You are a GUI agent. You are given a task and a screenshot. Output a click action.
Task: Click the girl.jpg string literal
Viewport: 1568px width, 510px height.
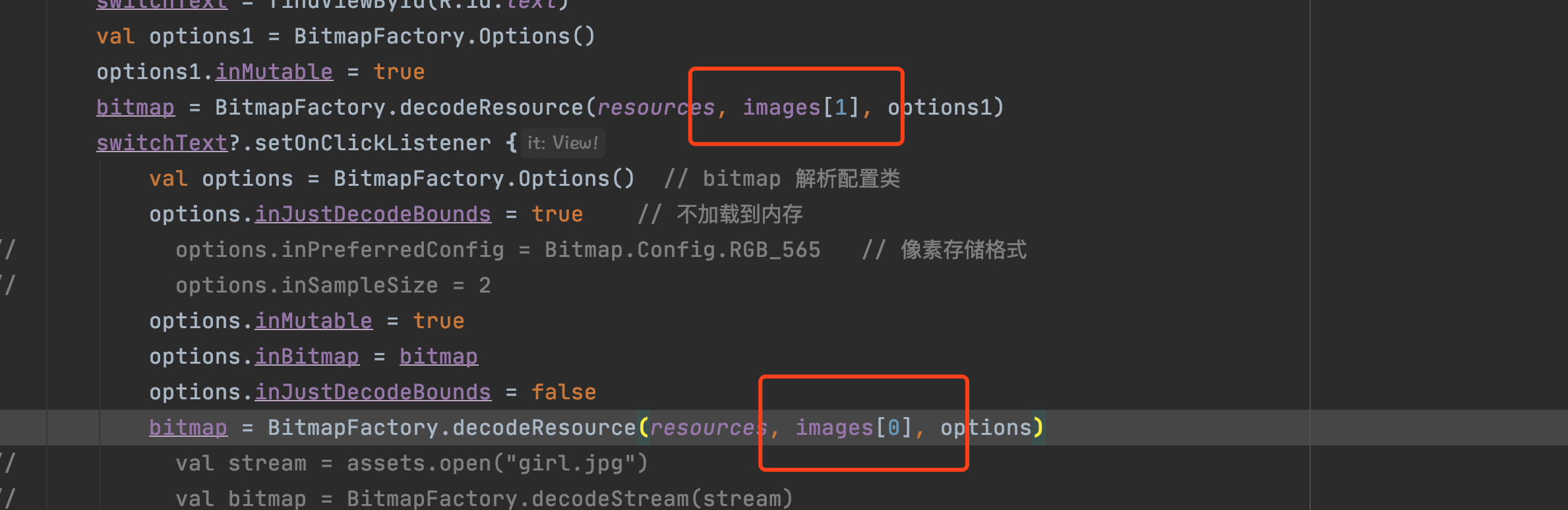[570, 463]
